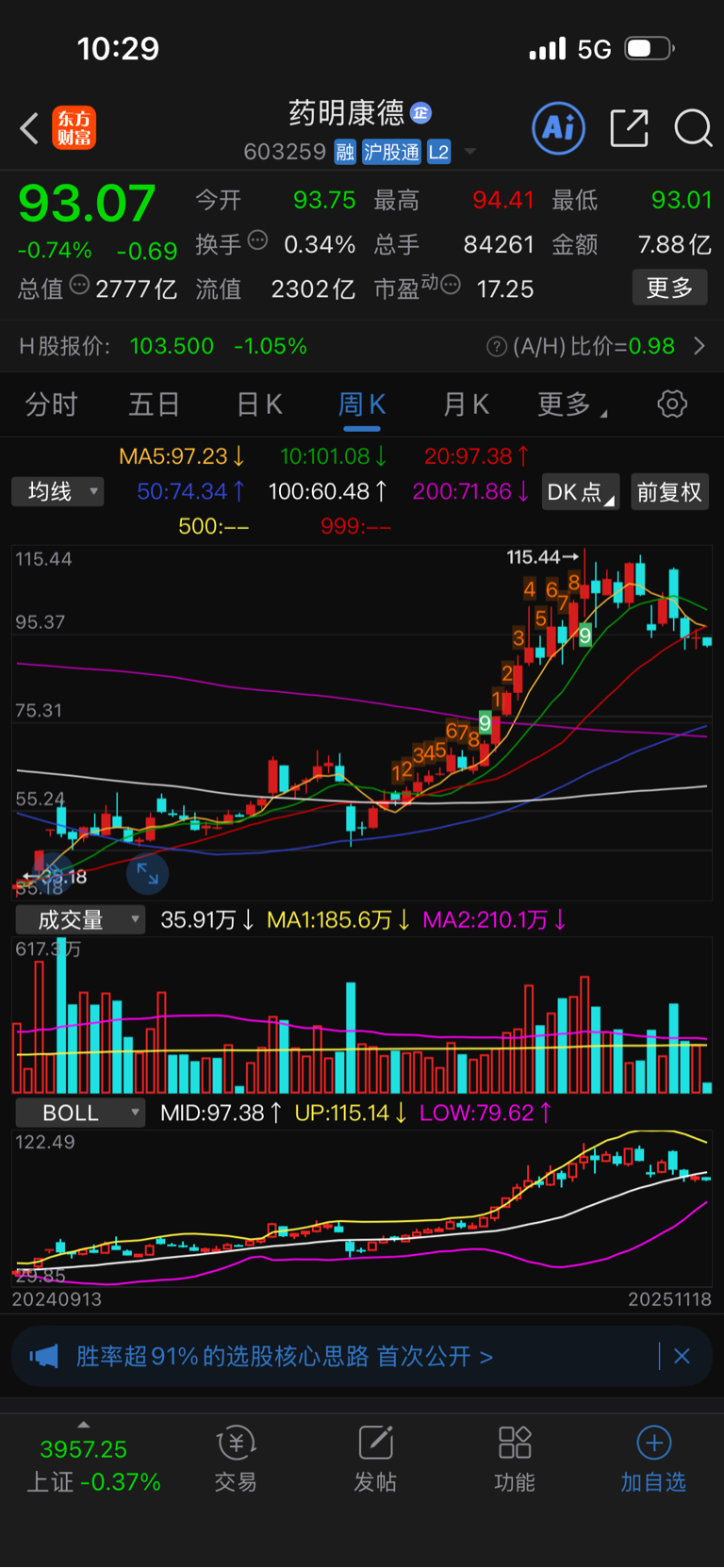The width and height of the screenshot is (724, 1568).
Task: Switch to 日K tab
Action: pyautogui.click(x=259, y=405)
